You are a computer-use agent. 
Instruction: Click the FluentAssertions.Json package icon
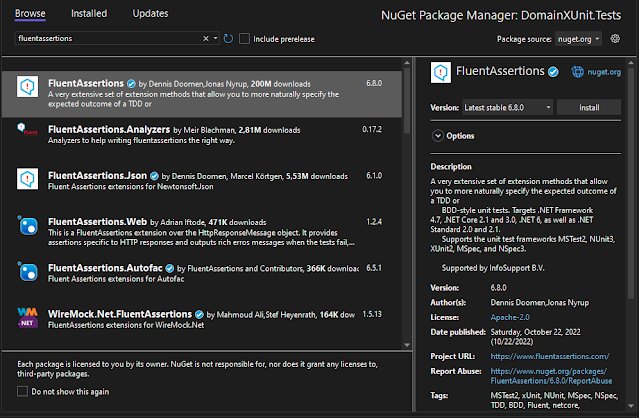(27, 179)
